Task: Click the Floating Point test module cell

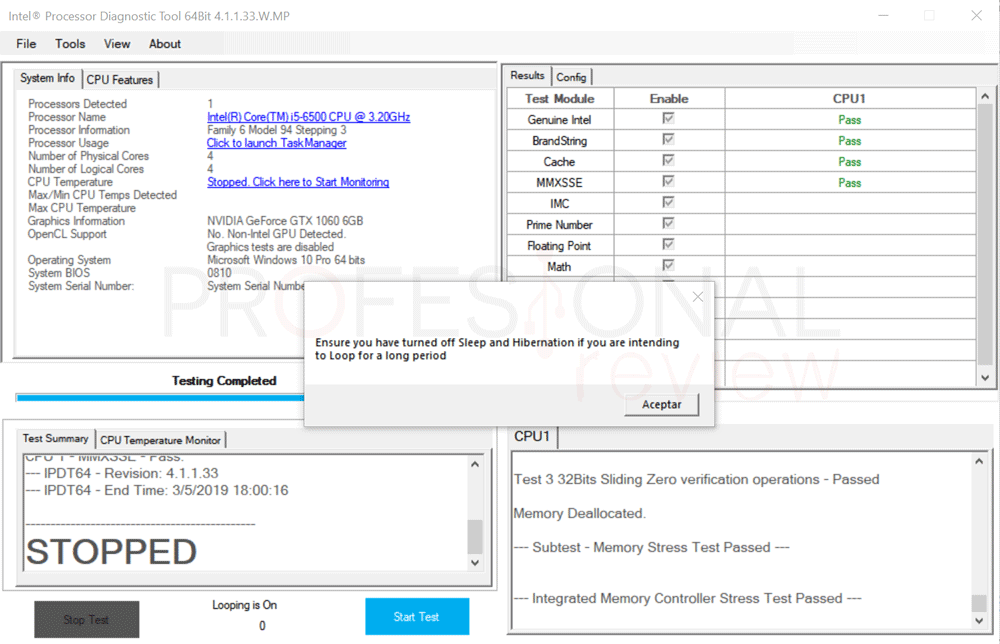Action: [x=560, y=245]
